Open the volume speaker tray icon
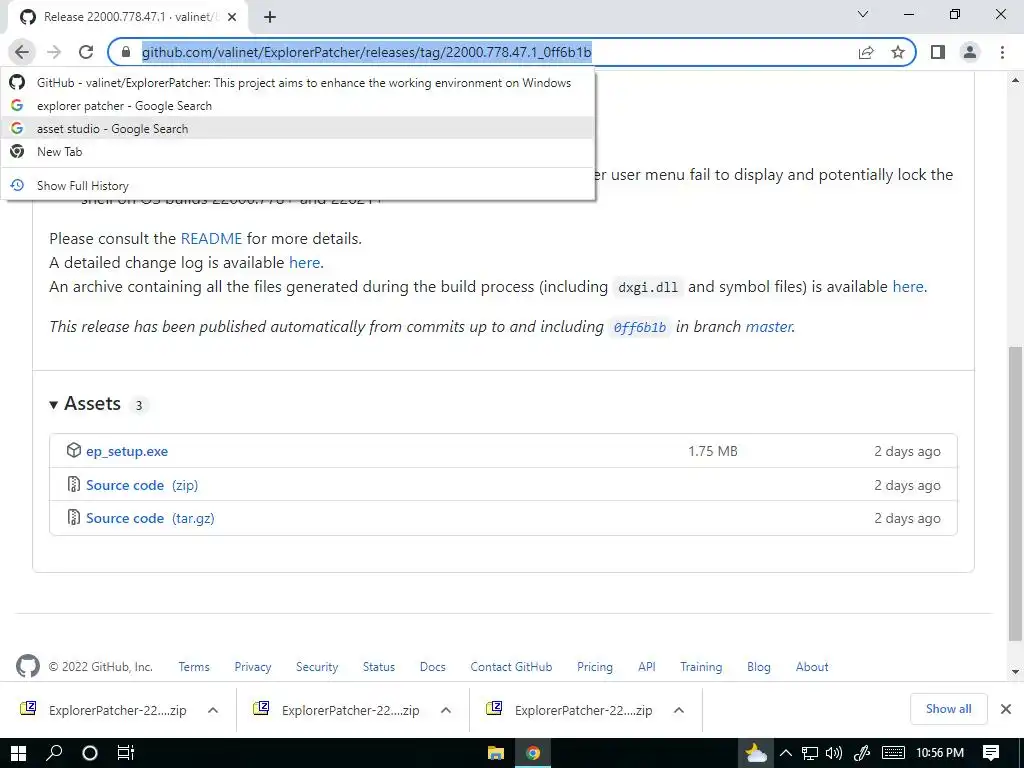The width and height of the screenshot is (1024, 768). coord(833,753)
